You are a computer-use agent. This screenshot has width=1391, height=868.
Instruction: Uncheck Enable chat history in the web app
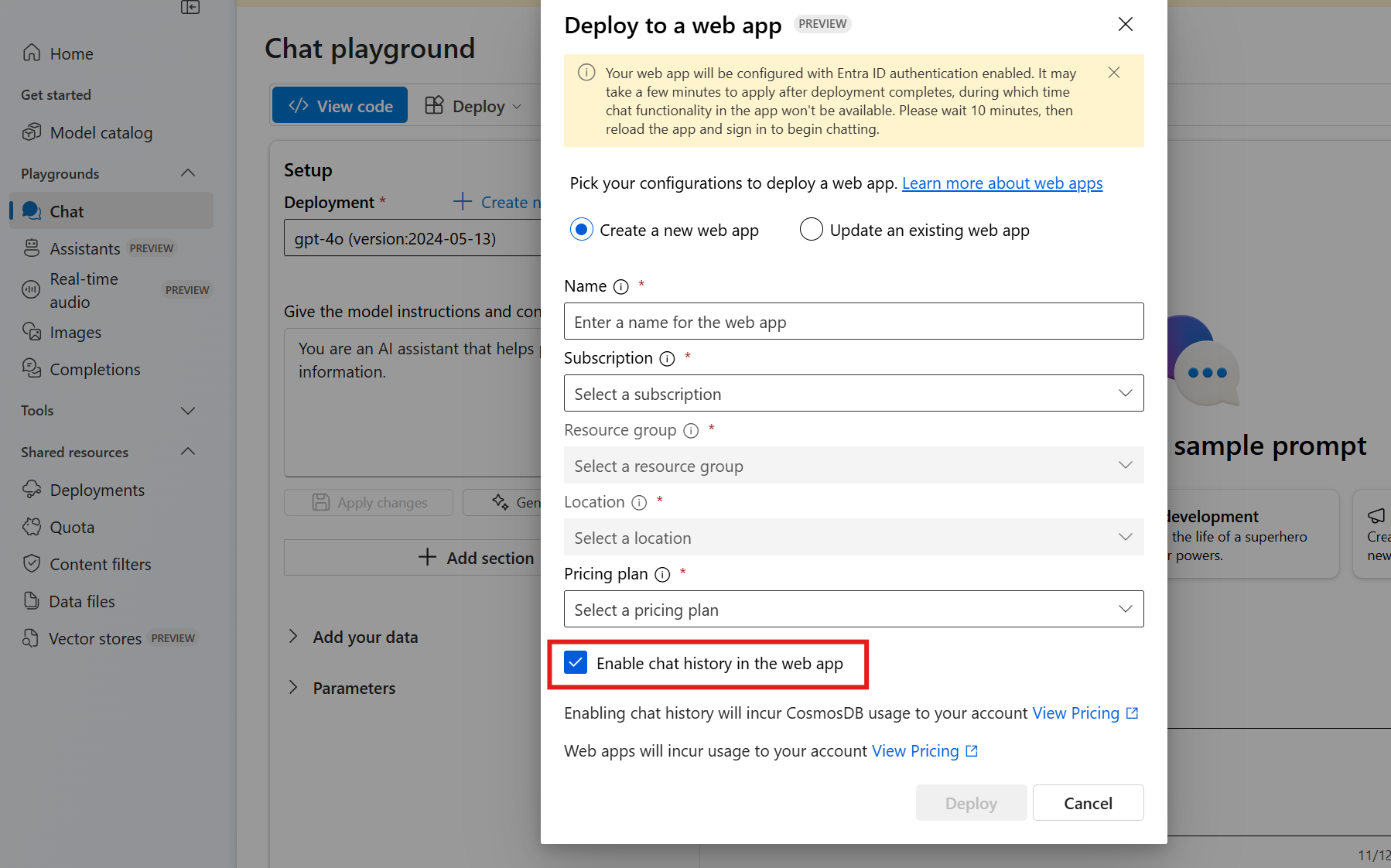pos(576,663)
